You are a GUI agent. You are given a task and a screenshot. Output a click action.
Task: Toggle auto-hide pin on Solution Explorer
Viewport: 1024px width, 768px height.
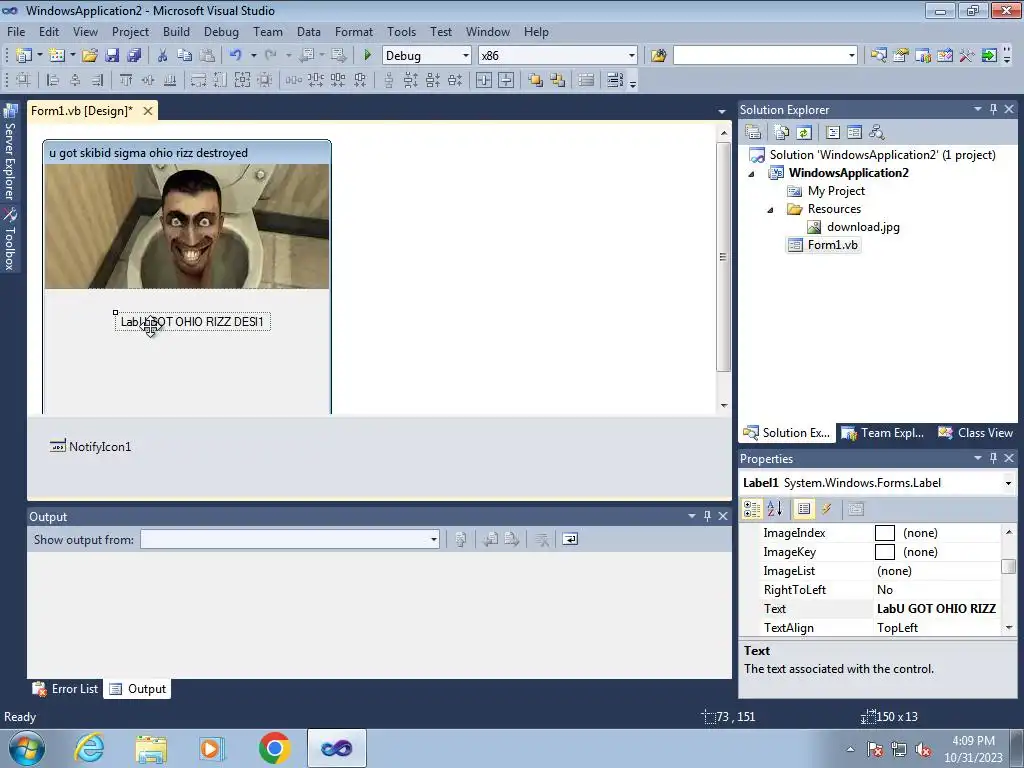coord(993,109)
